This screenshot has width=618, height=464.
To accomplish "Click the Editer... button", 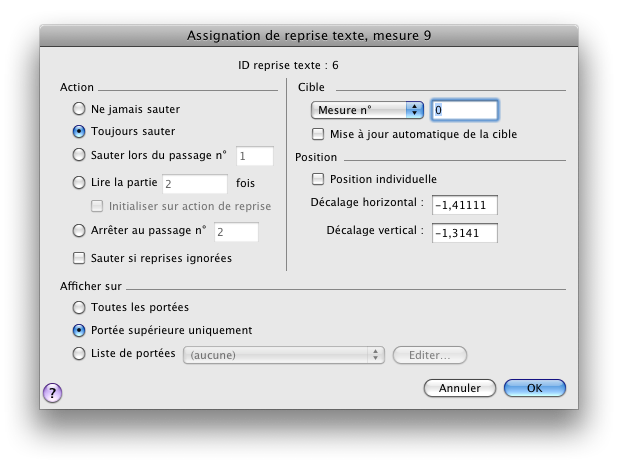I will pyautogui.click(x=430, y=354).
